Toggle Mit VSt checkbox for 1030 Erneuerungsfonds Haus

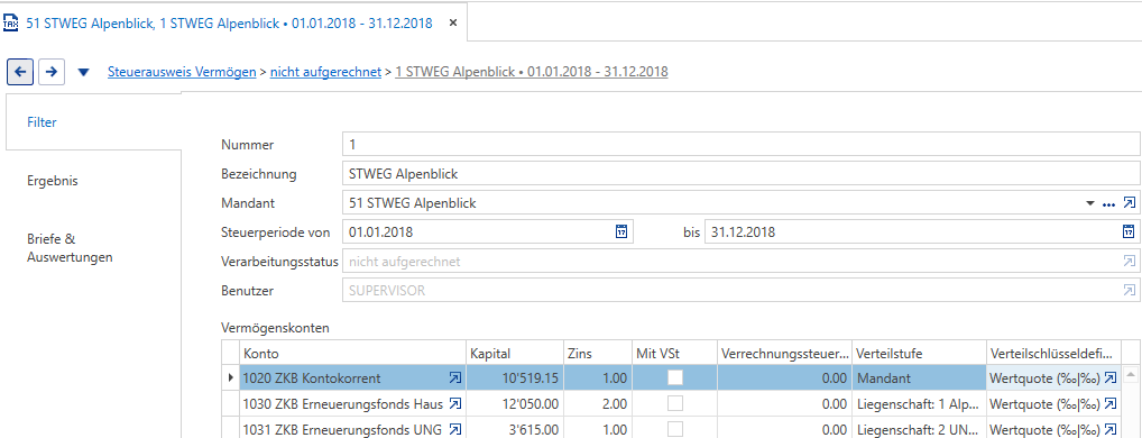pyautogui.click(x=676, y=404)
